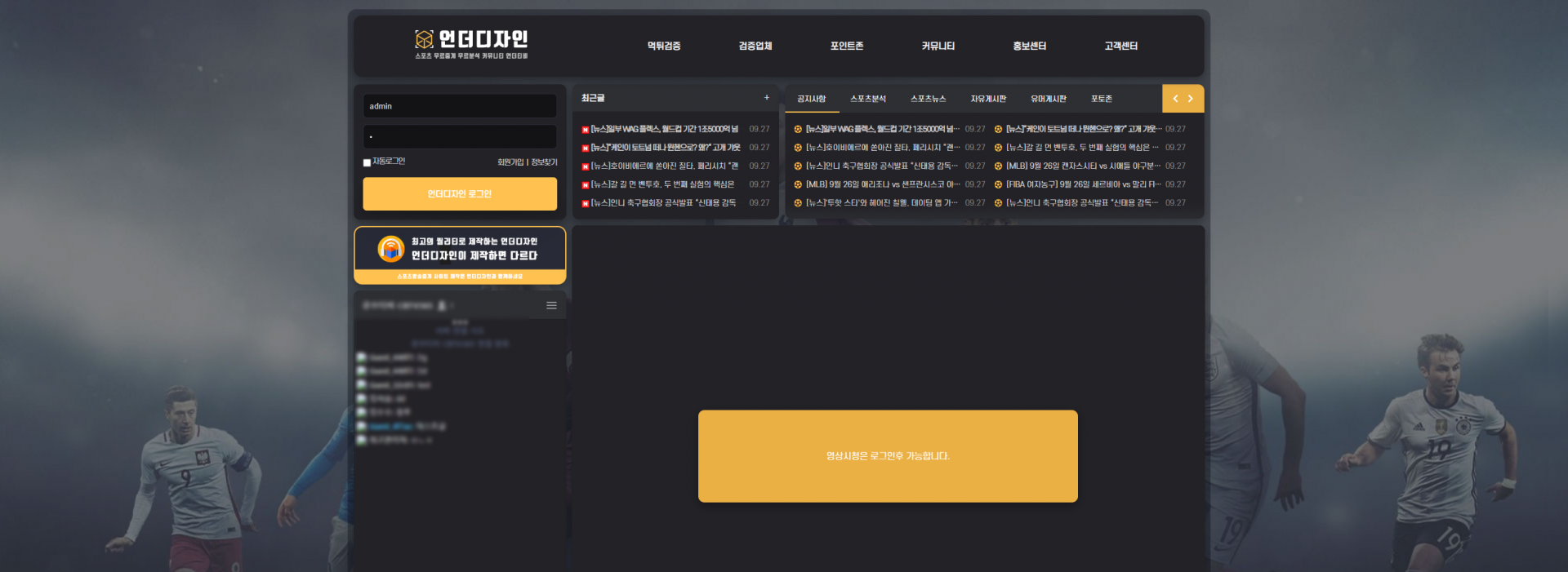Switch to the 스포츠뉴스 tab
The height and width of the screenshot is (572, 1568).
[x=929, y=99]
